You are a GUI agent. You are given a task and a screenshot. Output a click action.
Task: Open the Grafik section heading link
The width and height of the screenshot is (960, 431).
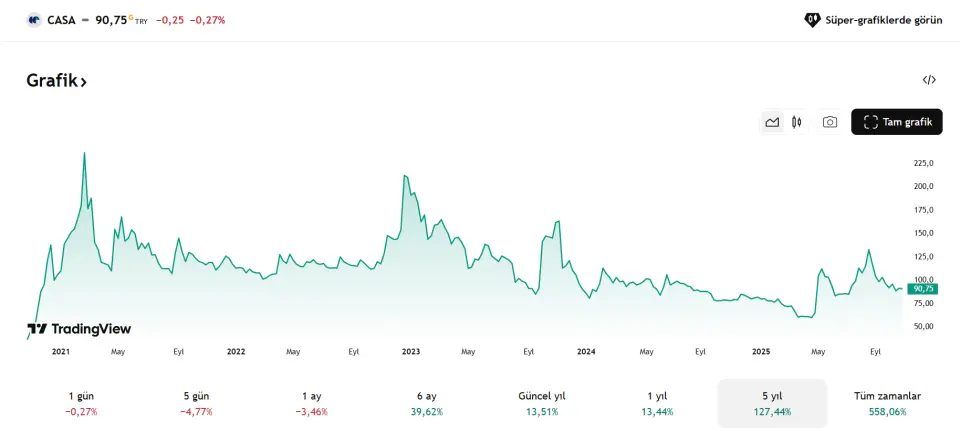(x=57, y=81)
